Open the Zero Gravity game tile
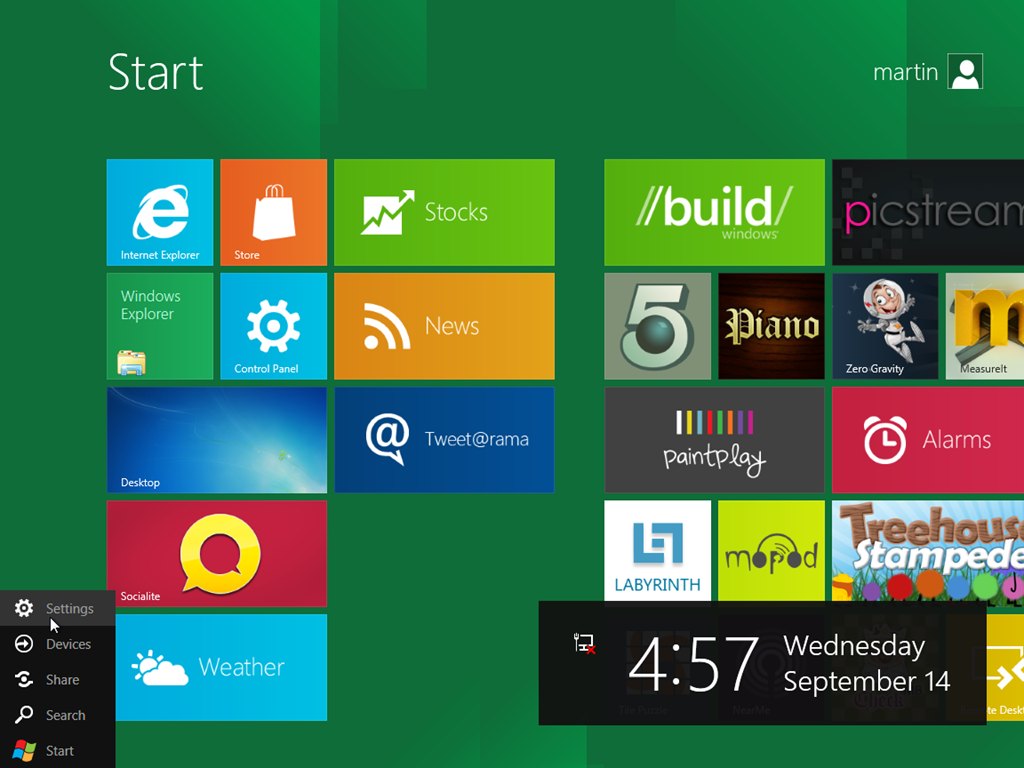The image size is (1024, 768). (x=885, y=326)
